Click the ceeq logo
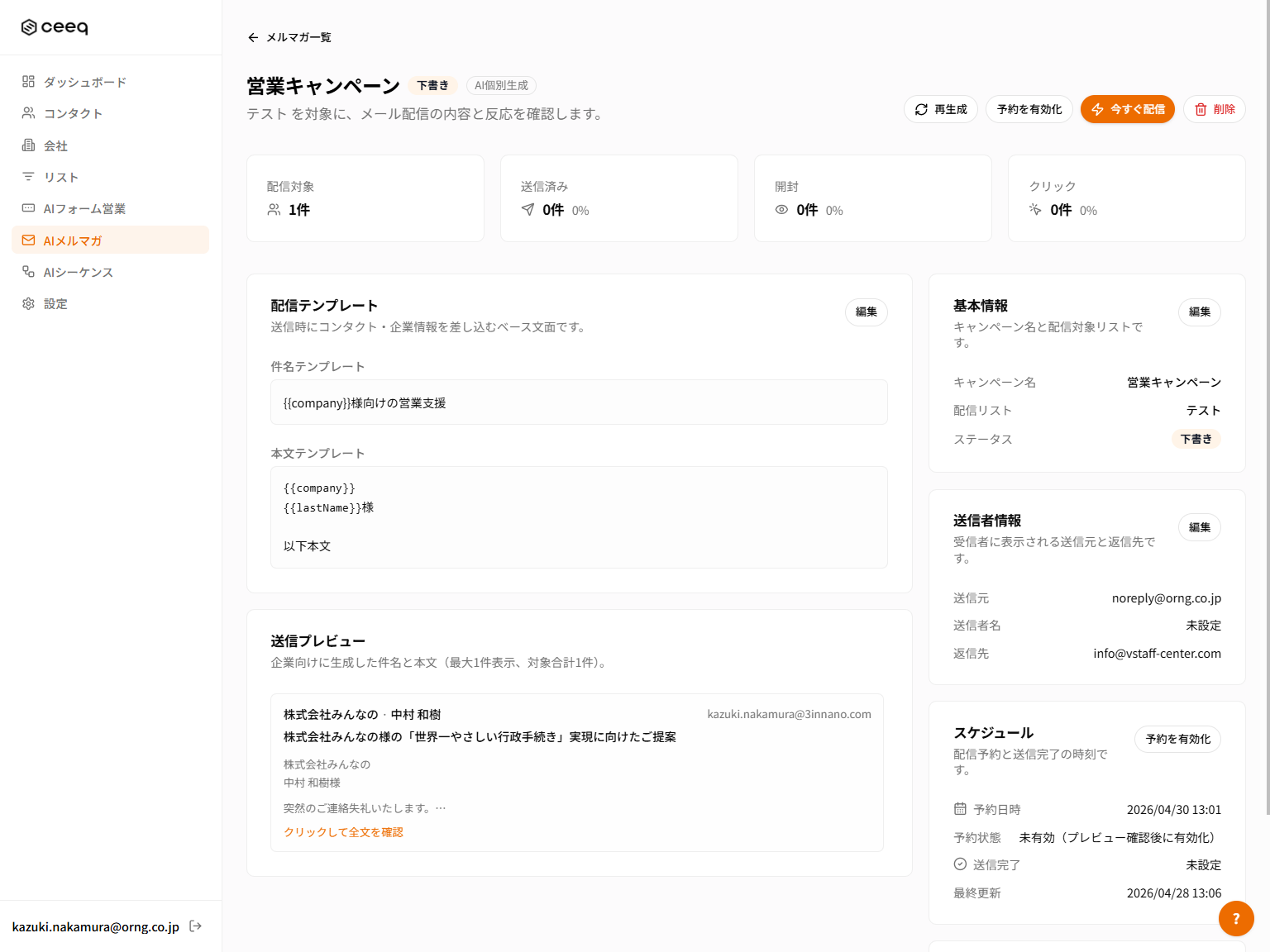1270x952 pixels. tap(55, 27)
